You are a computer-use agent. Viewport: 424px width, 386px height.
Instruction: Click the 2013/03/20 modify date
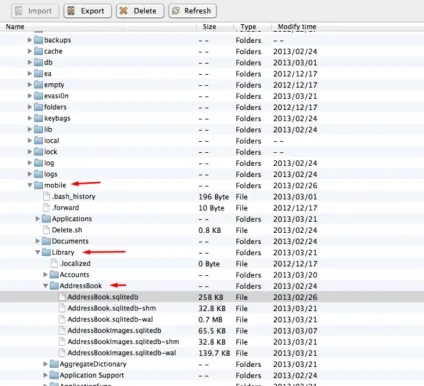tap(295, 275)
